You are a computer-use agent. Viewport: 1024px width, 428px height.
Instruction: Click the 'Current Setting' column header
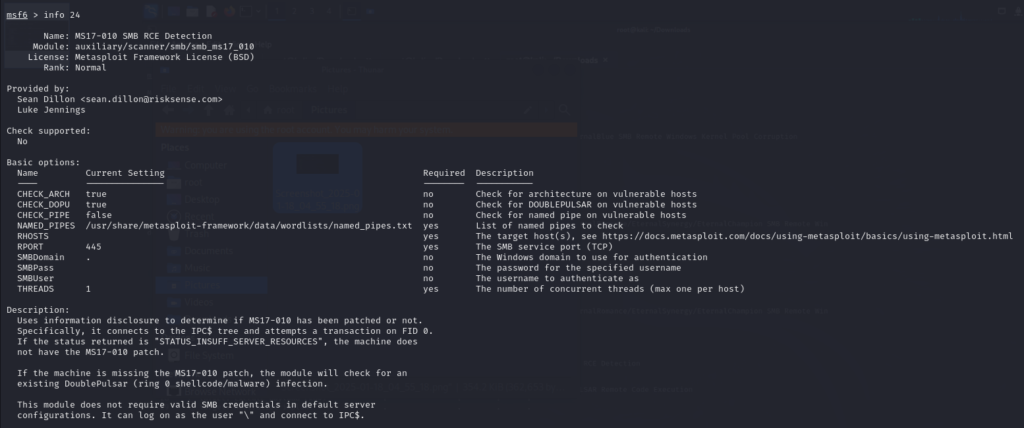point(125,173)
